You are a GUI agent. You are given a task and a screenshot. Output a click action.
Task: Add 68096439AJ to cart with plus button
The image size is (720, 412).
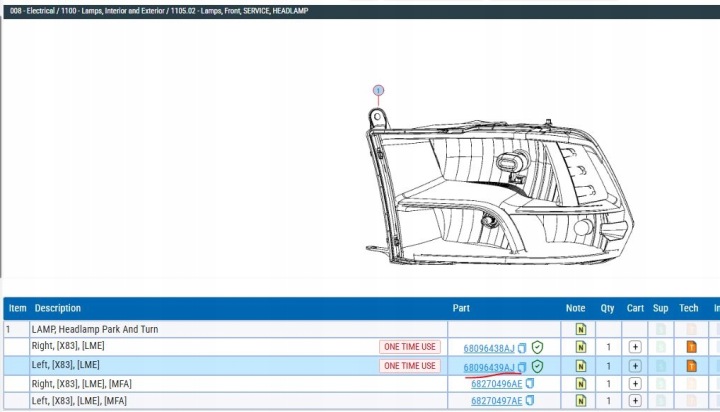635,366
